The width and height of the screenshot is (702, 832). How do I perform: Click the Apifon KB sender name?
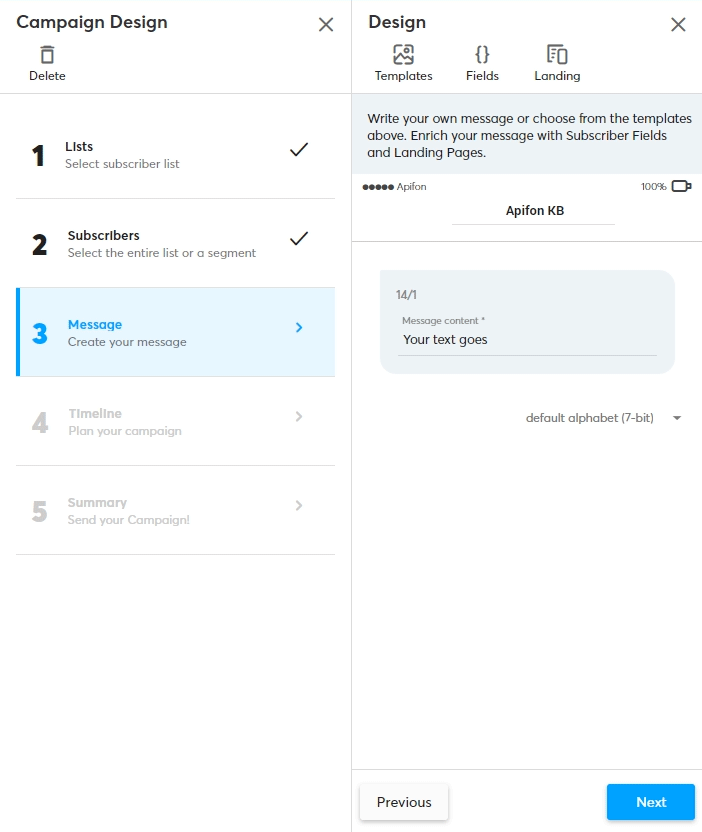(533, 211)
